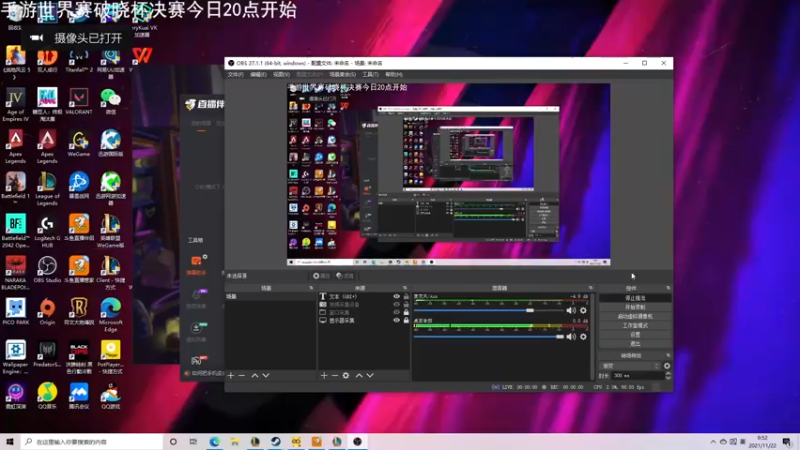Open Age of Empires IV desktop icon
This screenshot has height=450, width=800.
(15, 105)
